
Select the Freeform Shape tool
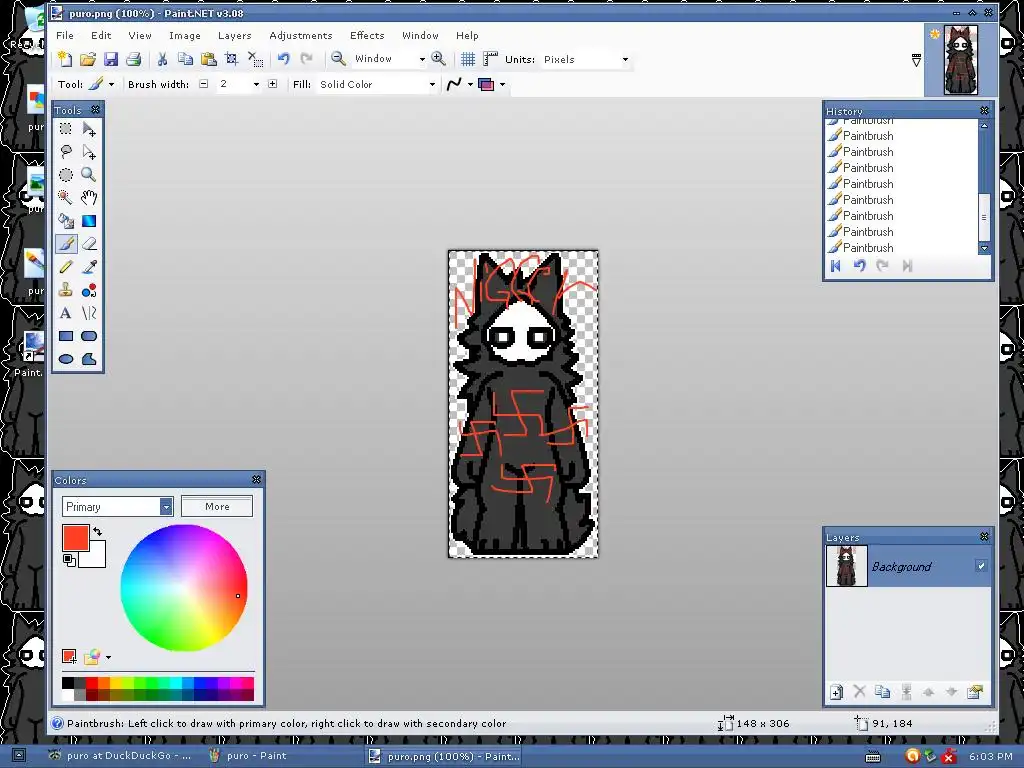(x=89, y=359)
